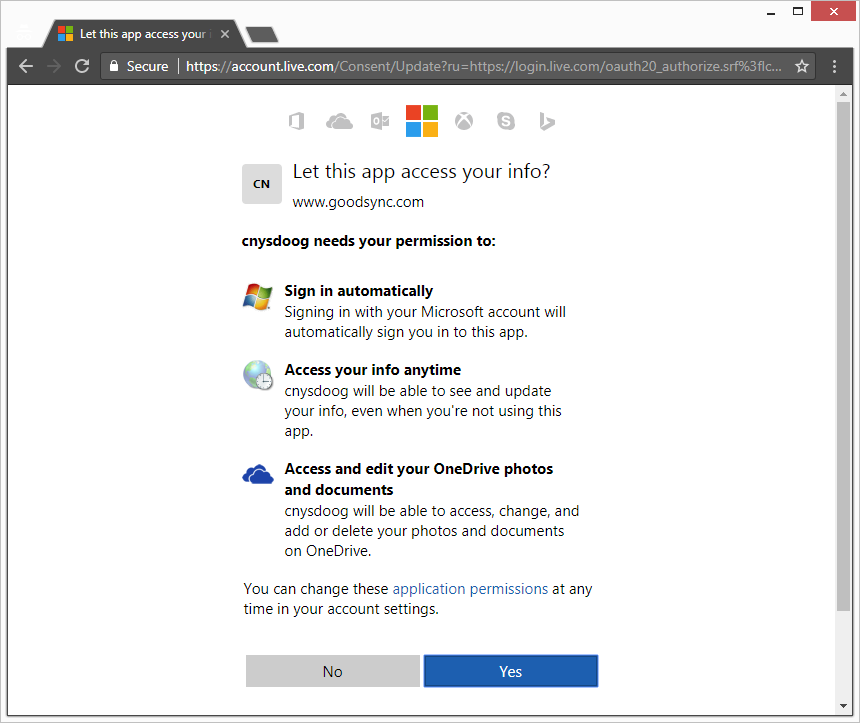Open a new tab

[262, 35]
